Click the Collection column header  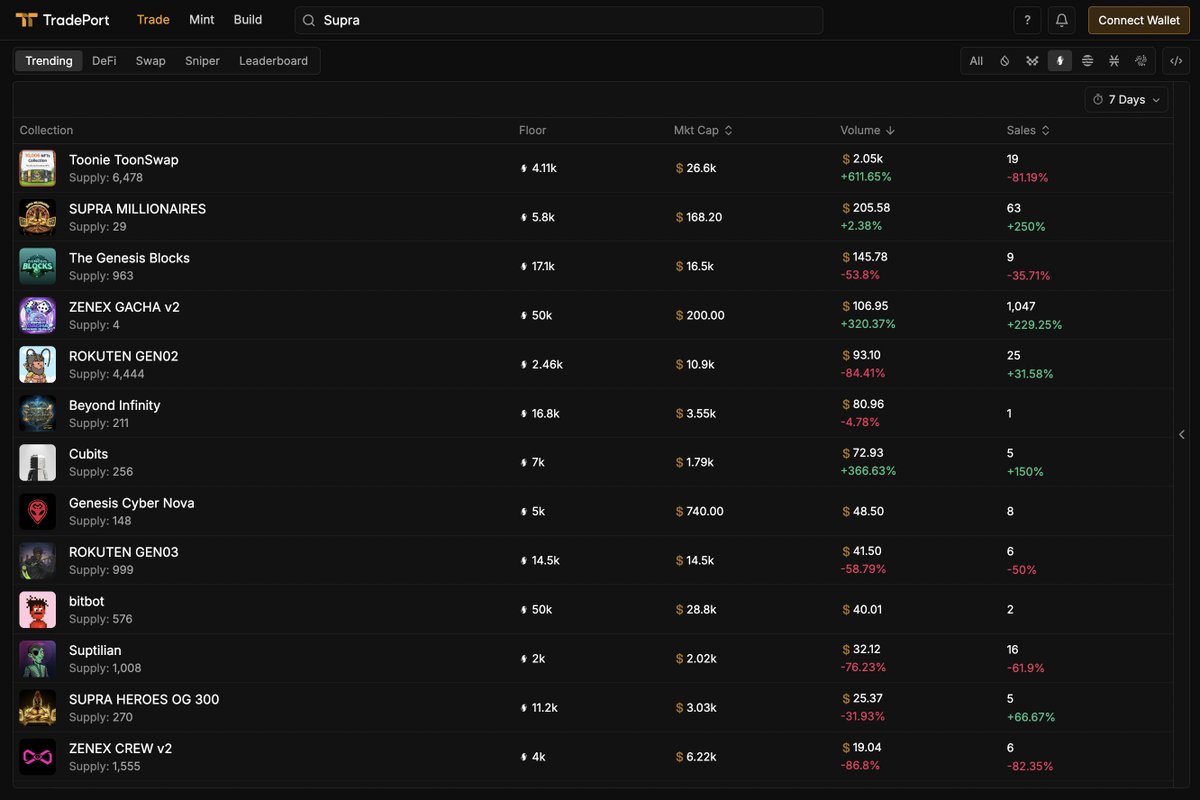click(x=46, y=130)
